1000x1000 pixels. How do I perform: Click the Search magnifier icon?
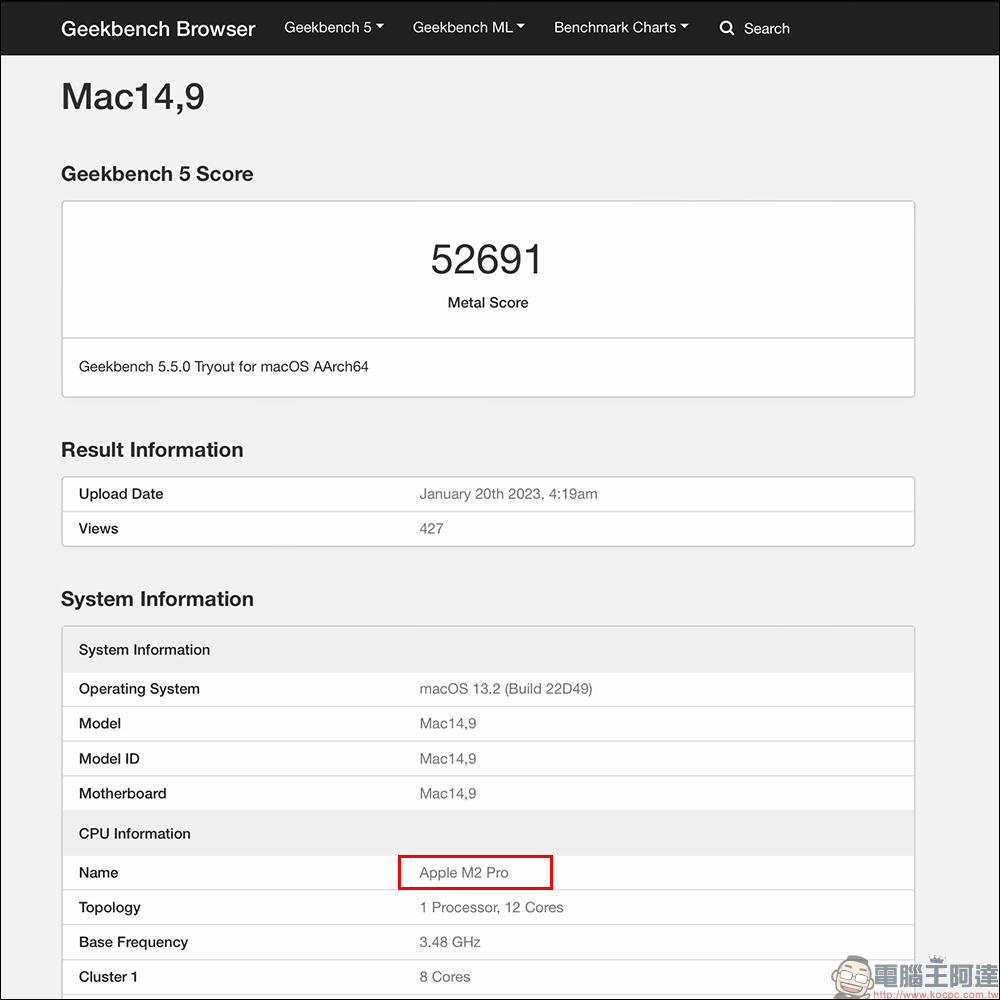click(x=726, y=28)
